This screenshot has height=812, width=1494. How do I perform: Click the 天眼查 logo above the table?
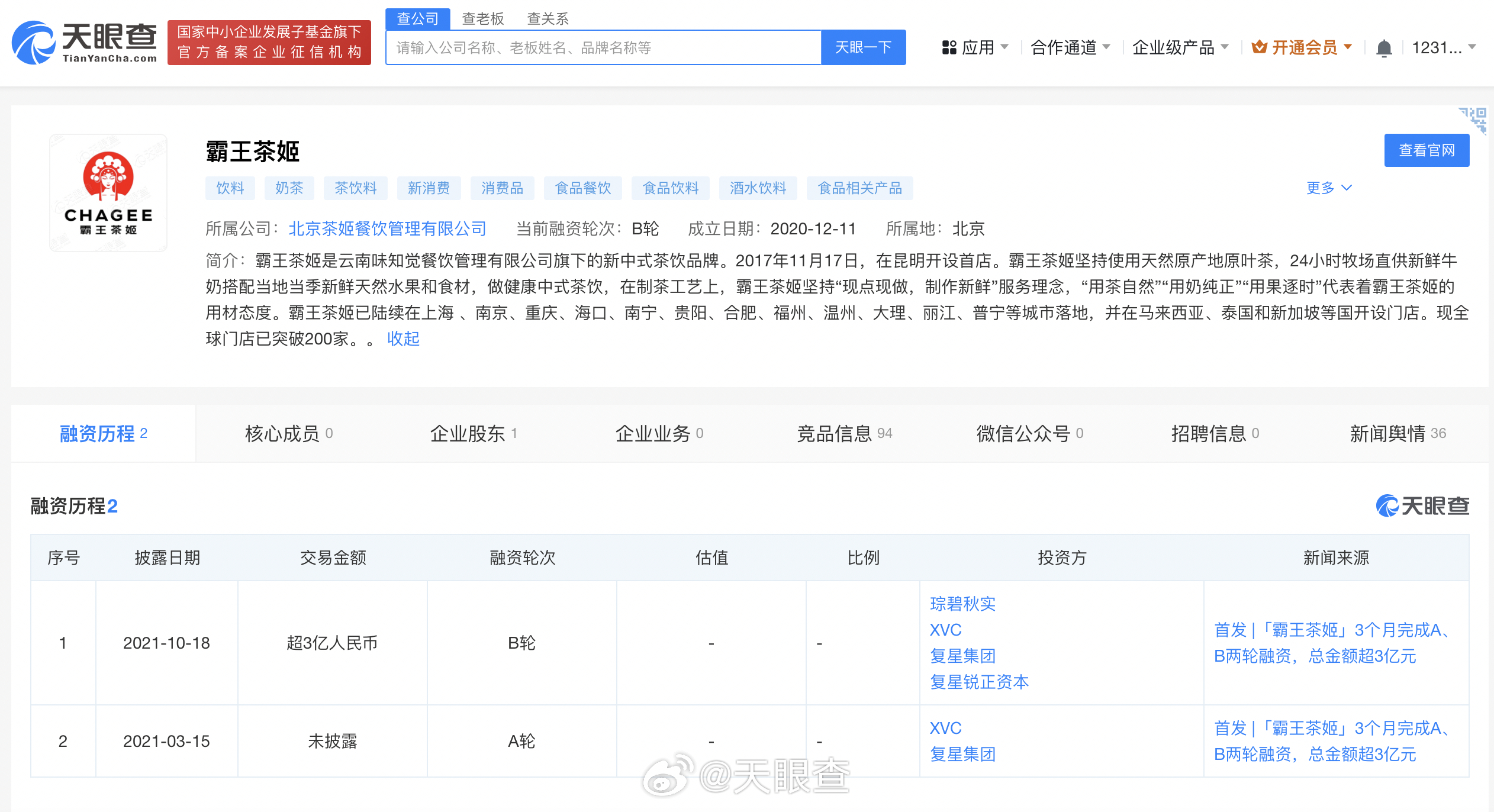point(1422,505)
